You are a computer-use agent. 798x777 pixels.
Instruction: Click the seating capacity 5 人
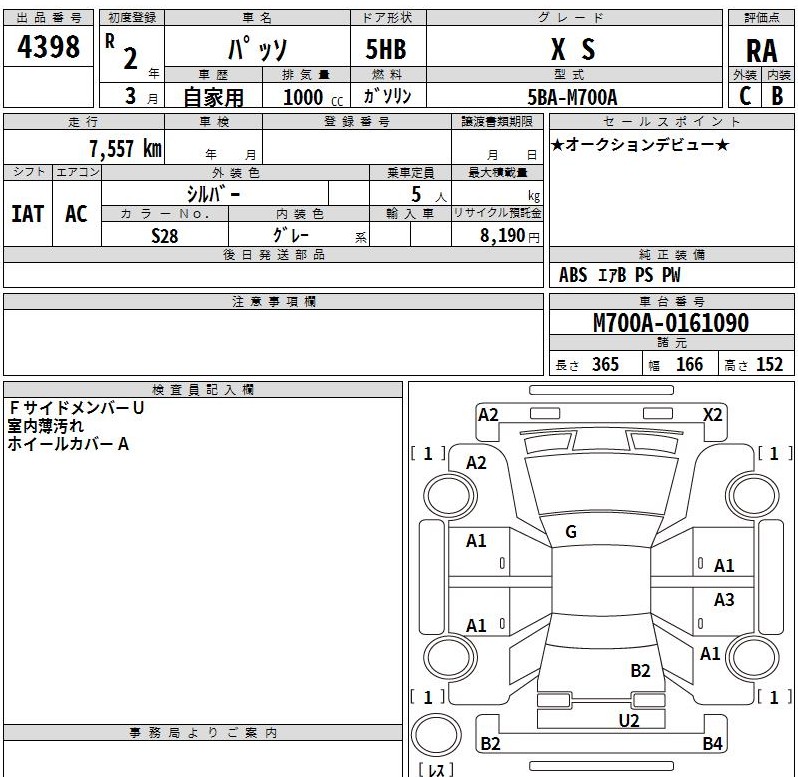tap(428, 194)
